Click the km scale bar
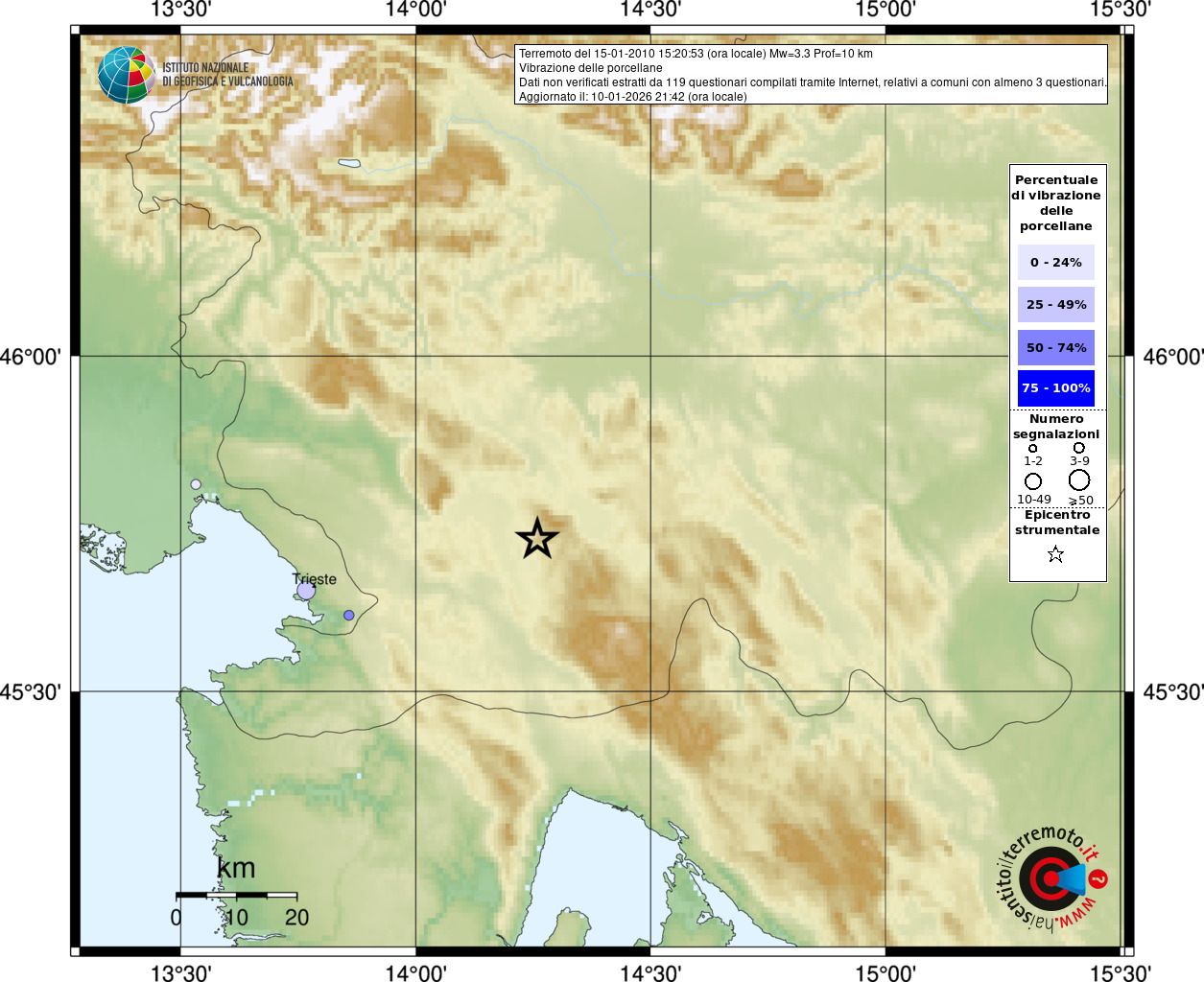 [236, 895]
